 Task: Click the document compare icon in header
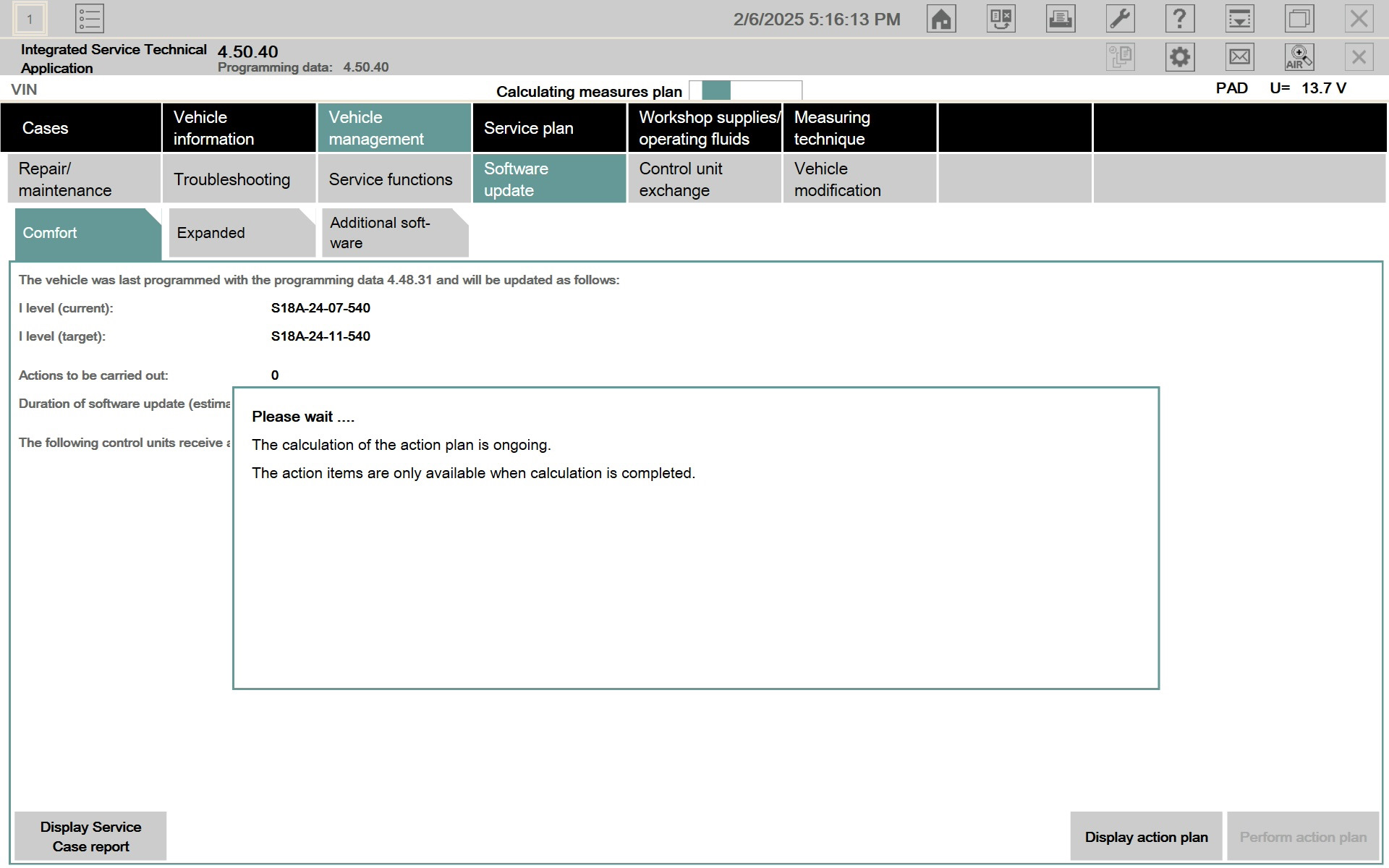coord(1001,19)
